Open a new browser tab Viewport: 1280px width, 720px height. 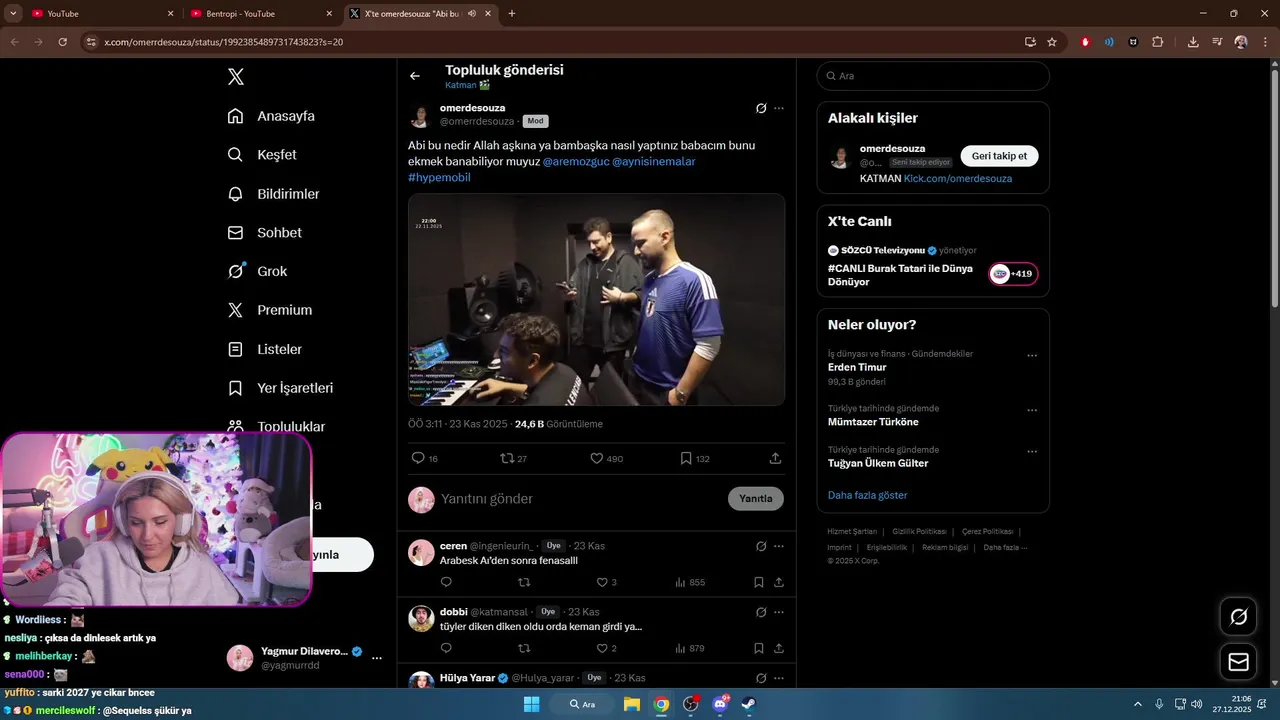pos(512,14)
